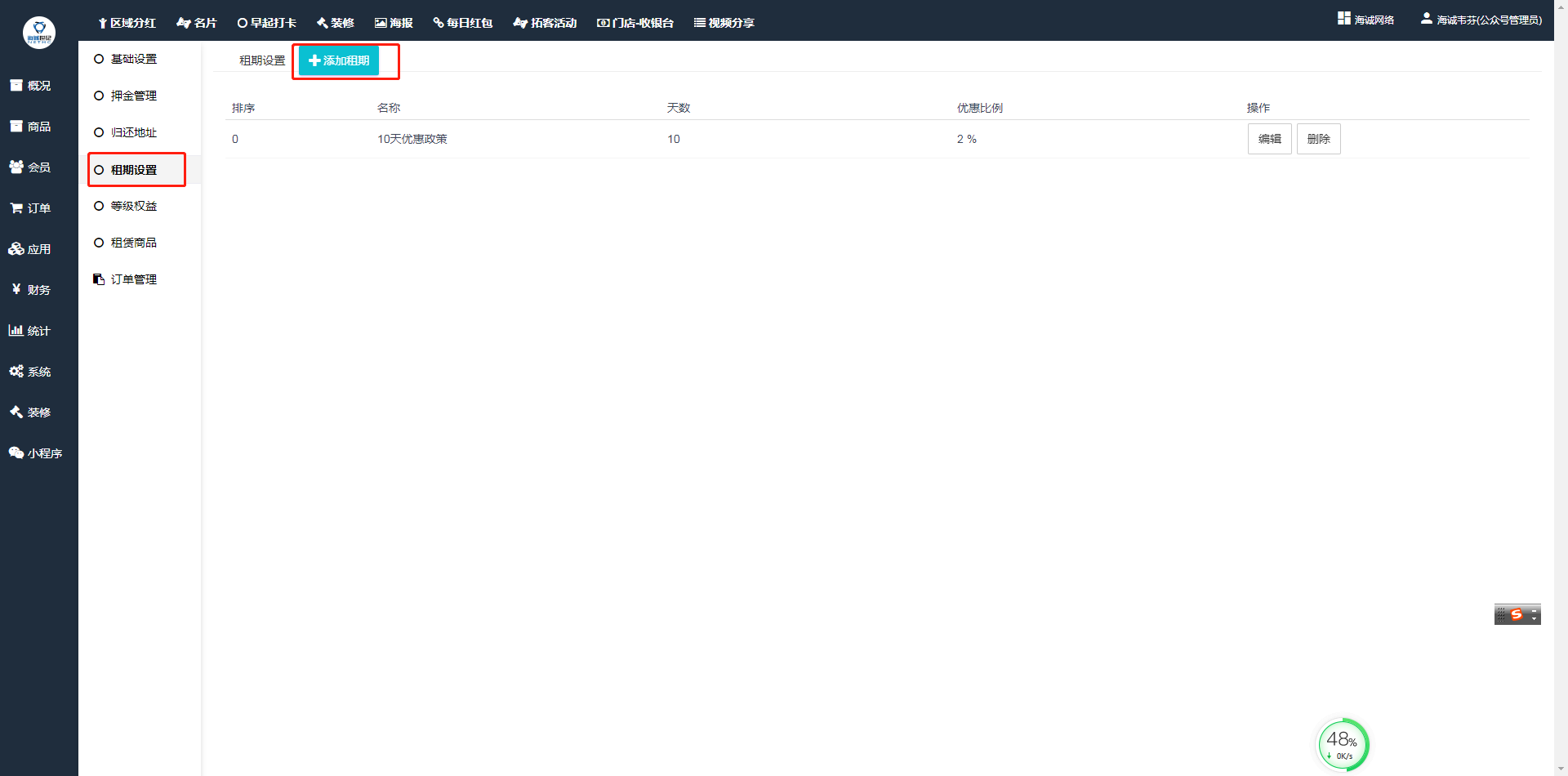
Task: Open the 小程序 mini program section
Action: [x=35, y=453]
